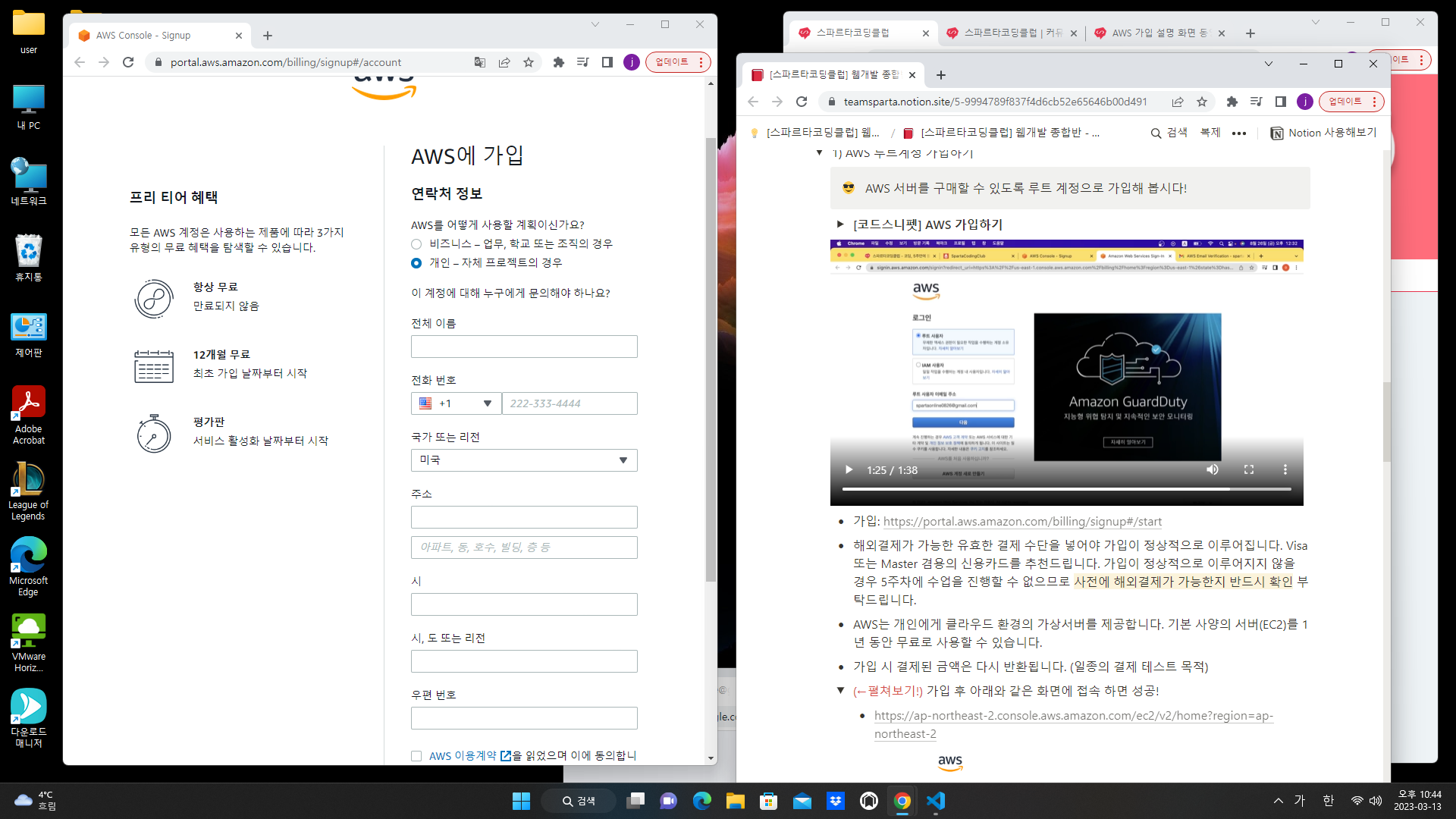This screenshot has width=1456, height=819.
Task: Click the postal code input field
Action: tap(524, 718)
